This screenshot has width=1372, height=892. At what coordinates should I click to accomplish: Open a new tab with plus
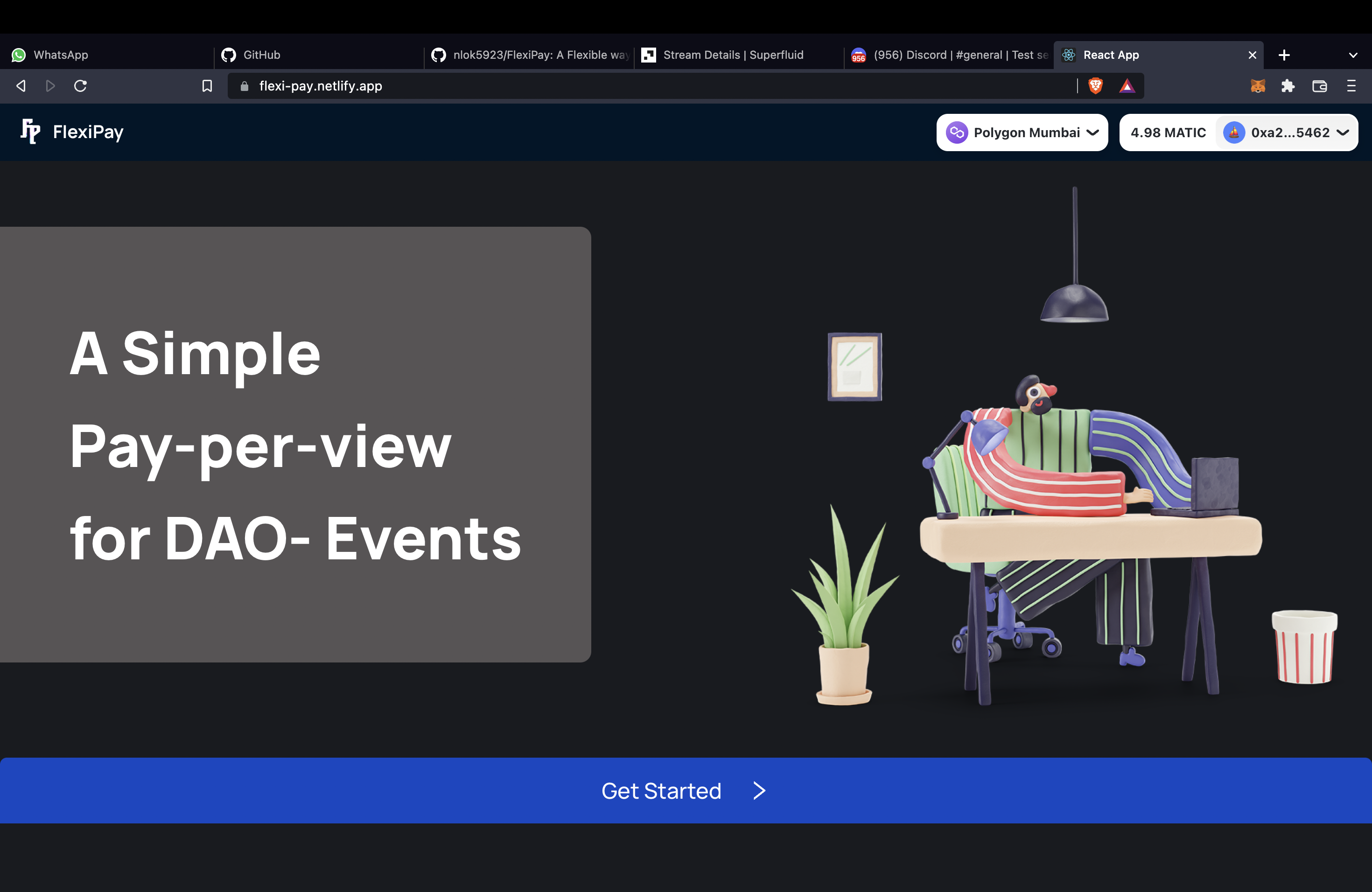pyautogui.click(x=1284, y=56)
